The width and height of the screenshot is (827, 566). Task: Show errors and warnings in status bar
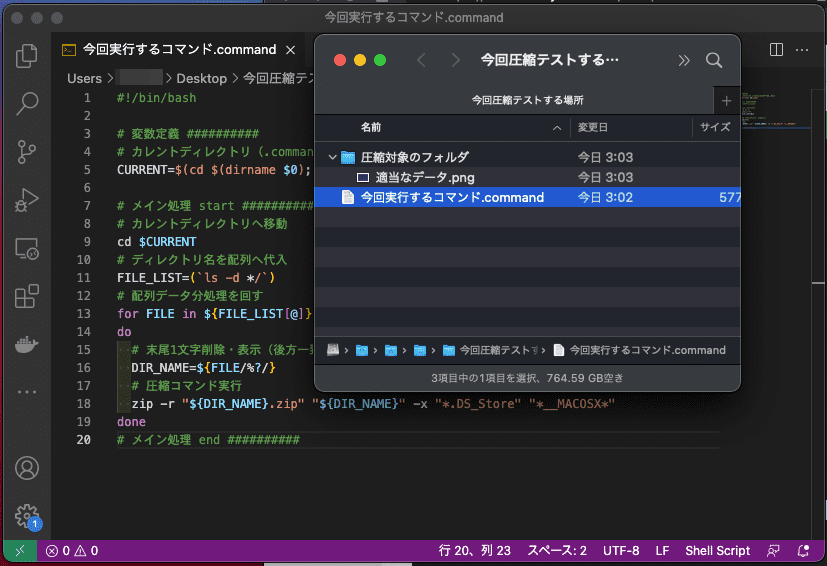coord(72,551)
